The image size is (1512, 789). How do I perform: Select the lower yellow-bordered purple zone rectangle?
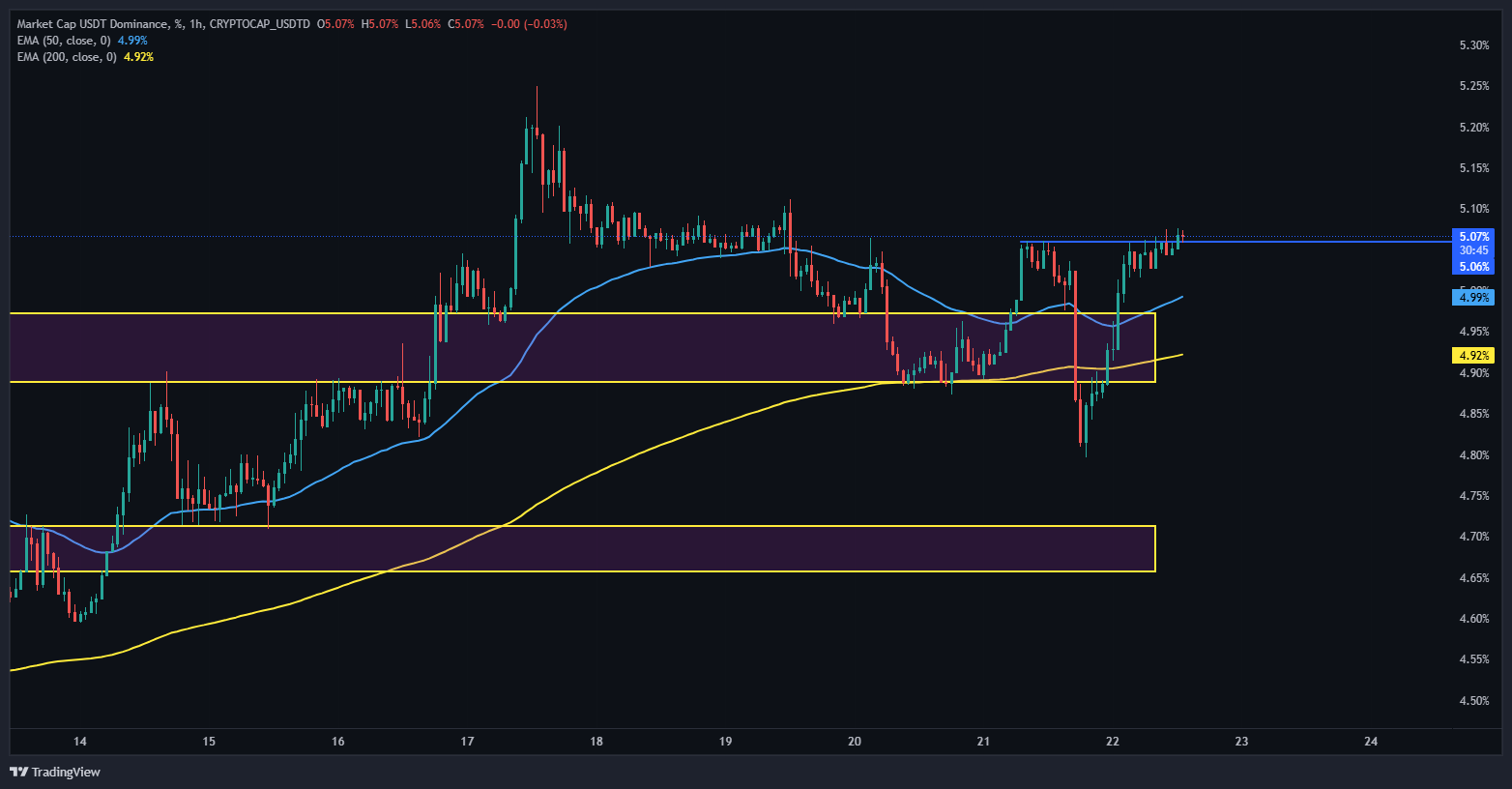click(x=580, y=548)
